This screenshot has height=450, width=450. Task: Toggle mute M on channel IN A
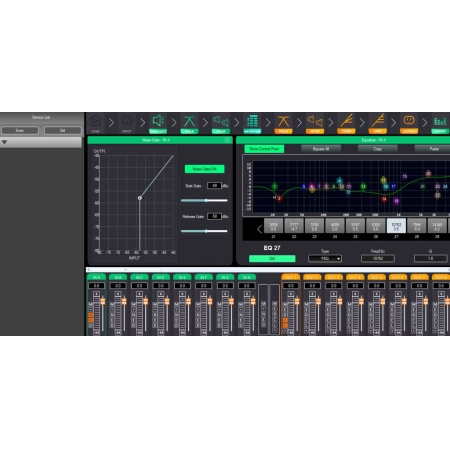pos(90,304)
